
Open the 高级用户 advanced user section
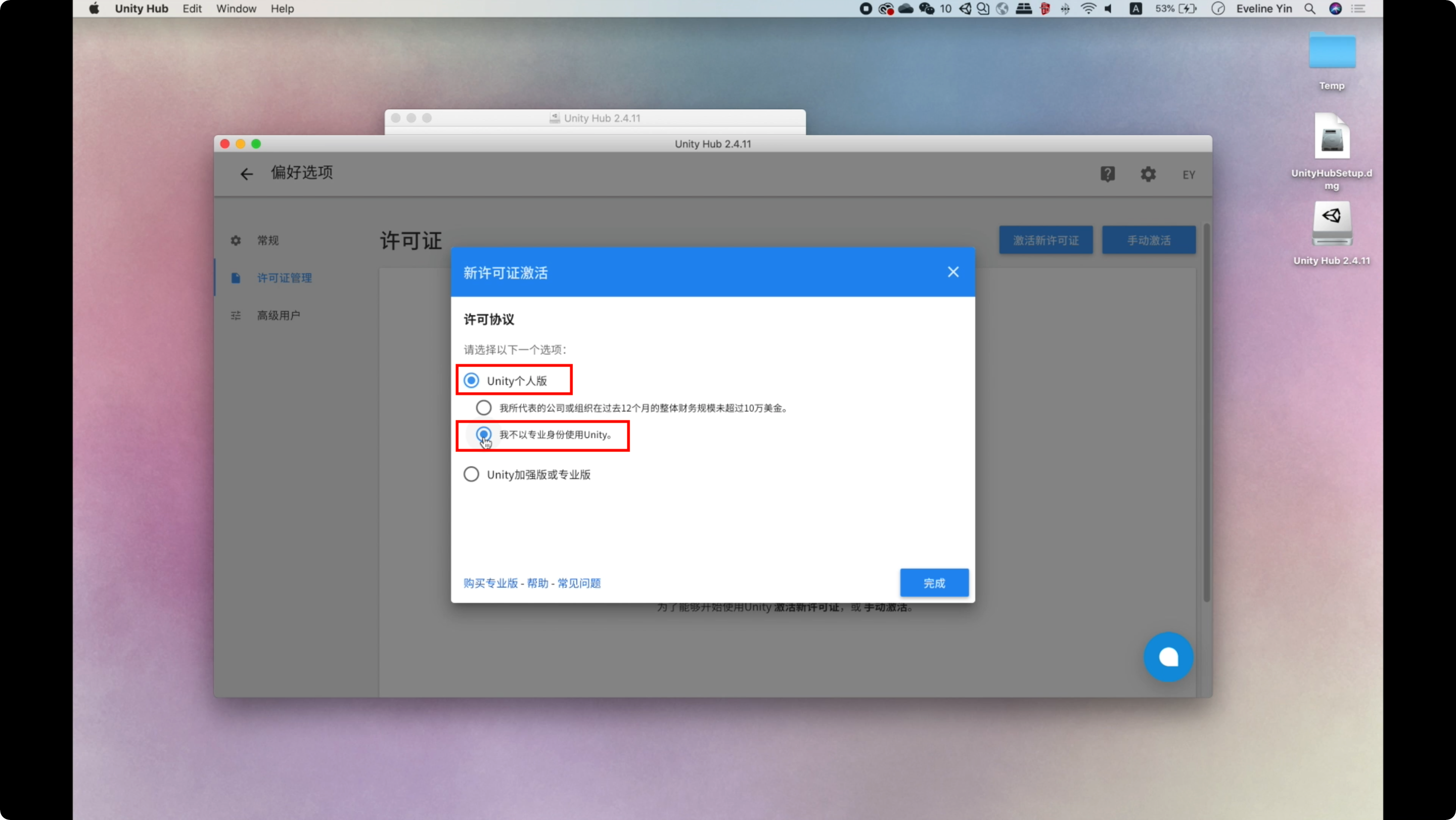tap(279, 315)
